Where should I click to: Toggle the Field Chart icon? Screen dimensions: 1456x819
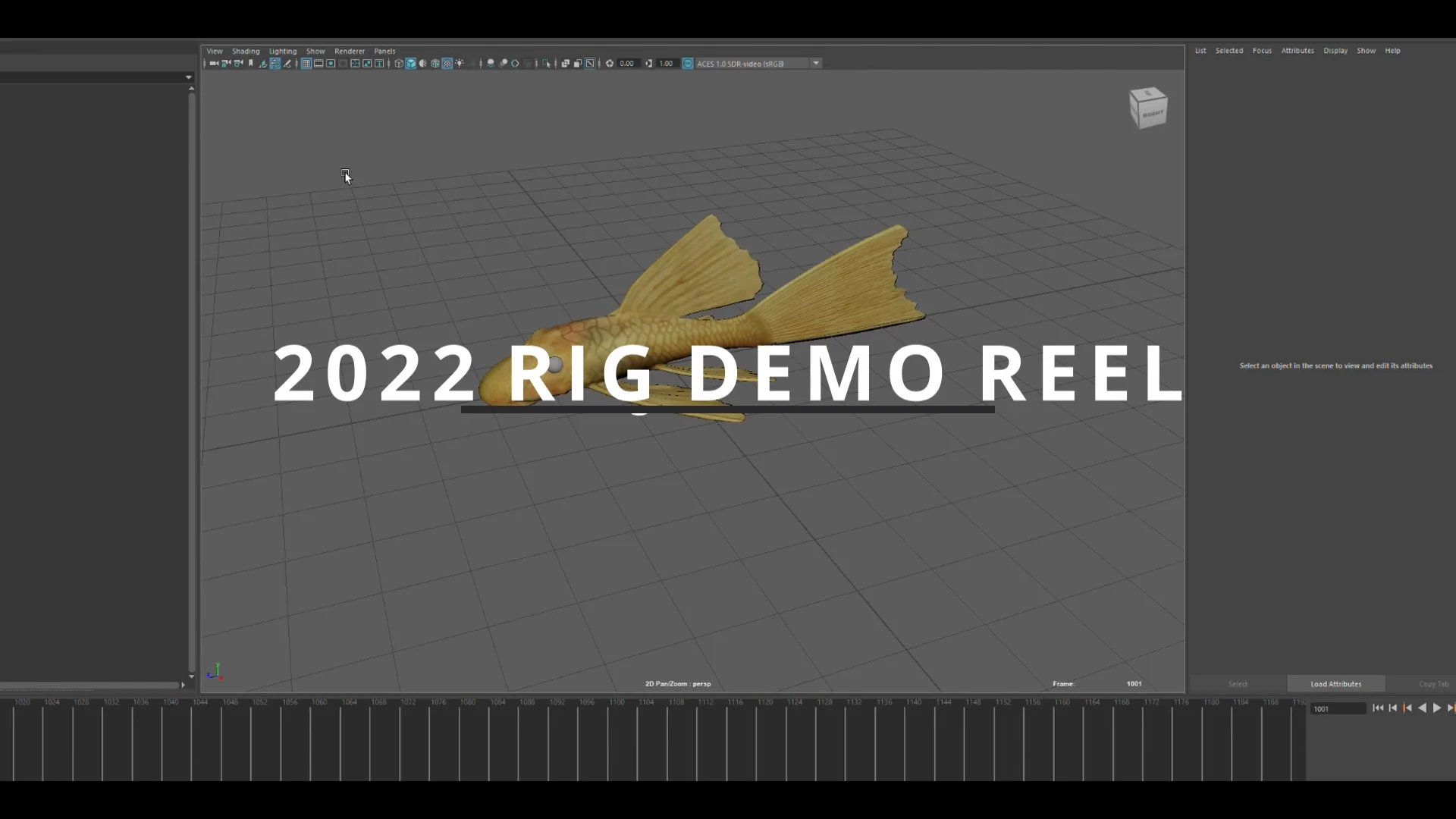click(x=355, y=64)
